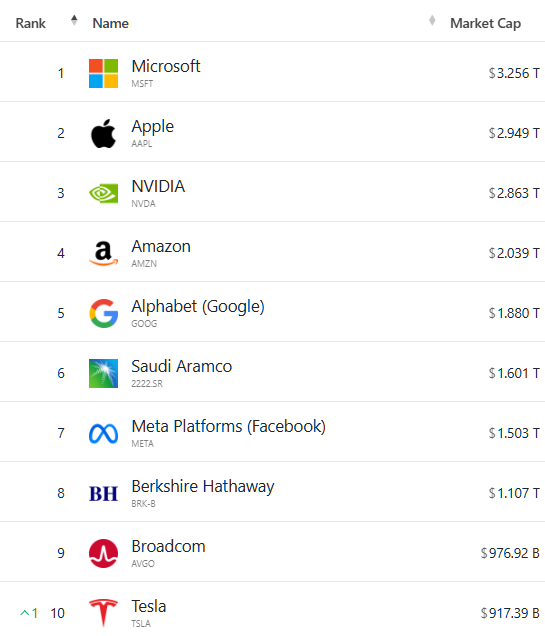Open the Berkshire Hathaway link
The height and width of the screenshot is (636, 545).
point(203,487)
